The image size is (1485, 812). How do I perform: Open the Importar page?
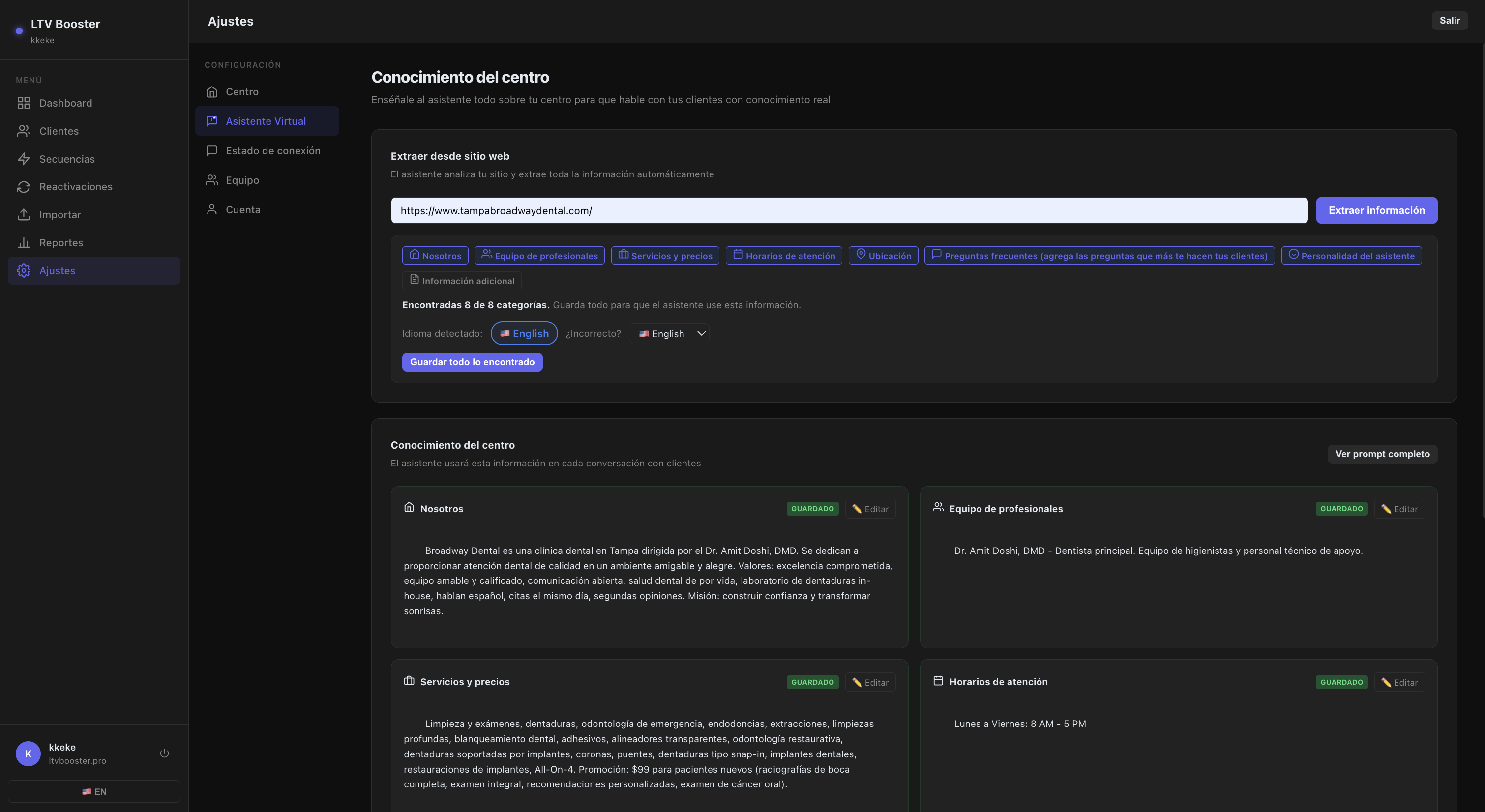point(94,214)
